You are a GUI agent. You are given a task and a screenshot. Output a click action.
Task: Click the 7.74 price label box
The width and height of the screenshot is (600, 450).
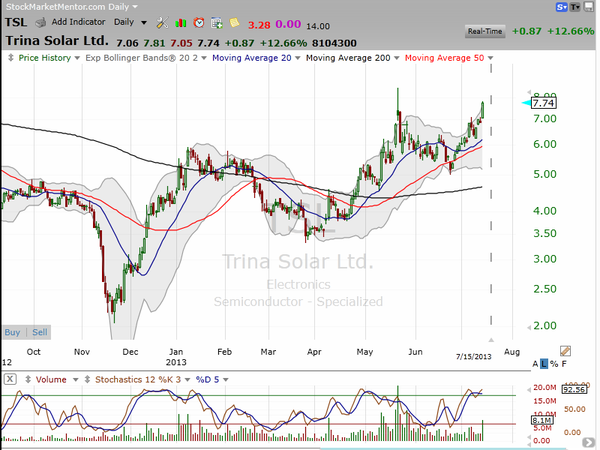pos(543,103)
